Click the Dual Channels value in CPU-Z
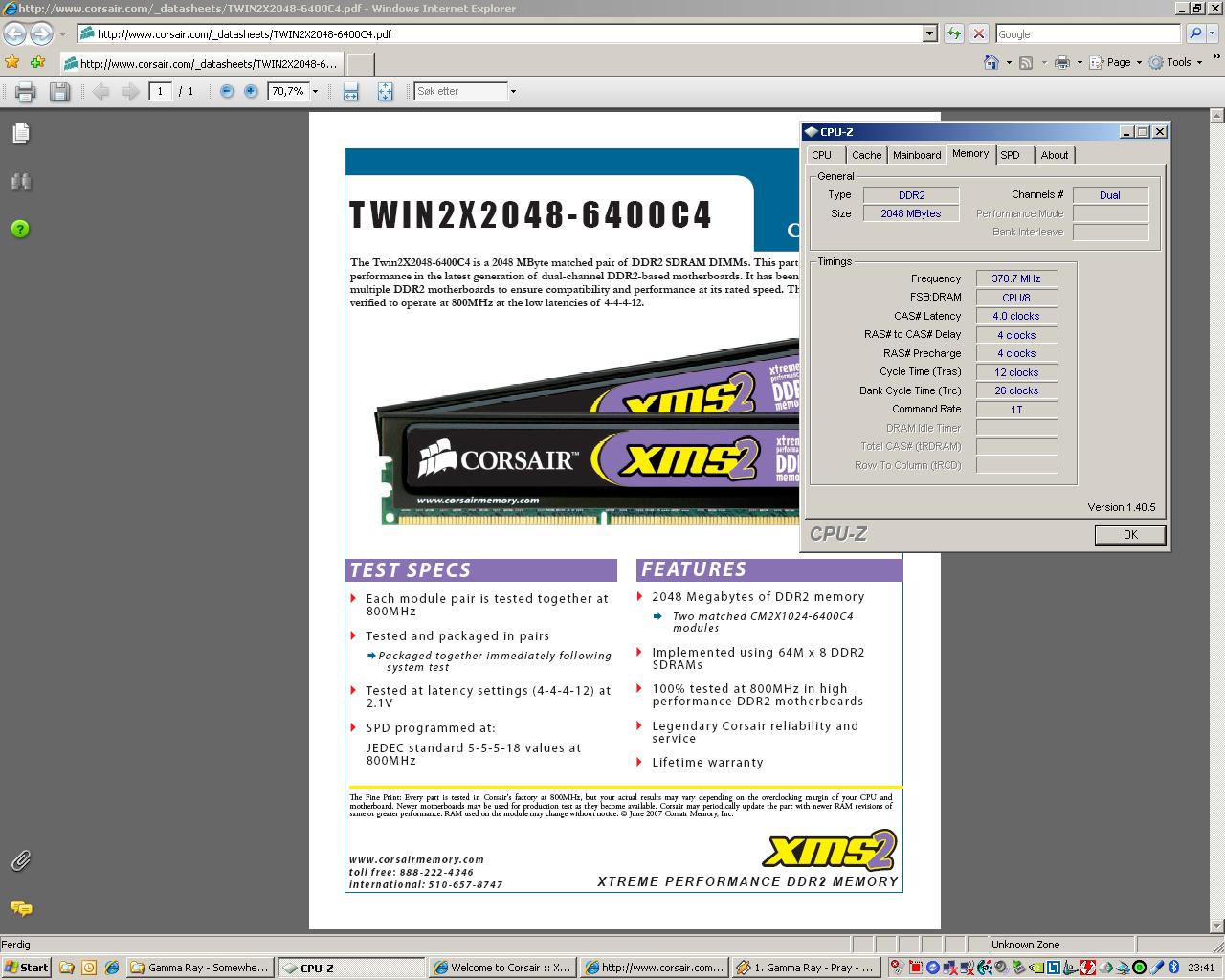1225x980 pixels. pyautogui.click(x=1110, y=195)
